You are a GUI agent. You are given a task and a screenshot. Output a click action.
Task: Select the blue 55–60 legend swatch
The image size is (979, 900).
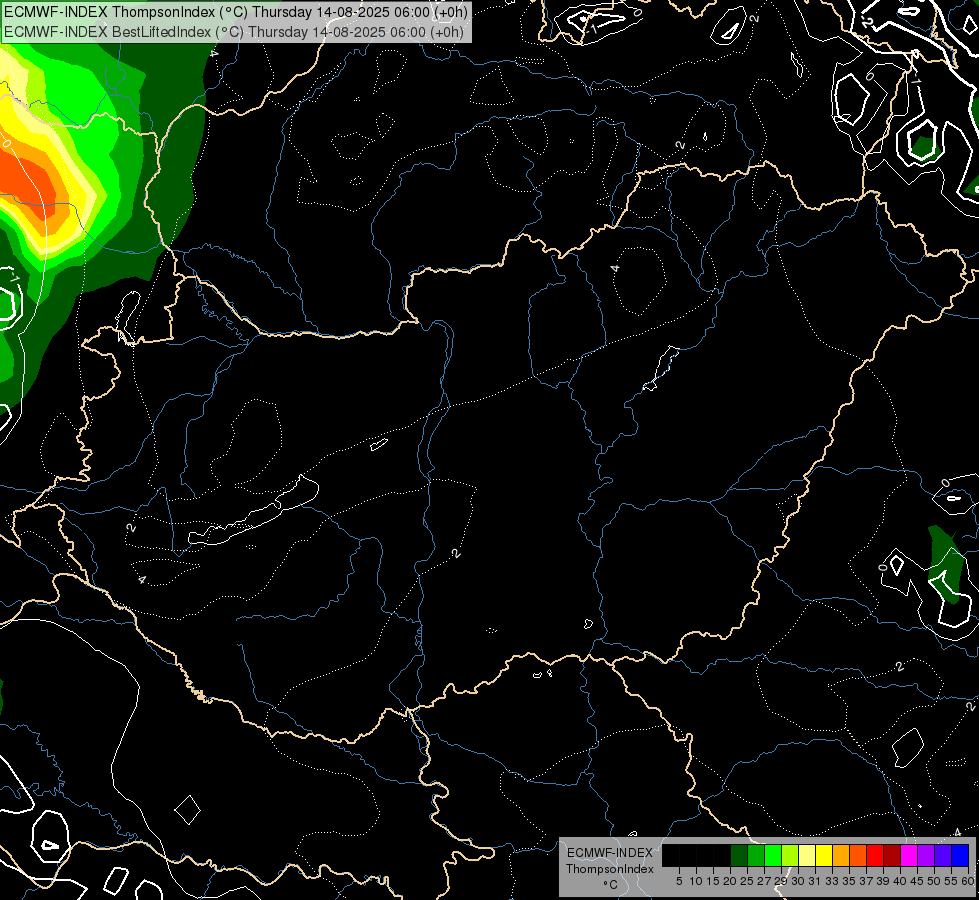(x=960, y=855)
